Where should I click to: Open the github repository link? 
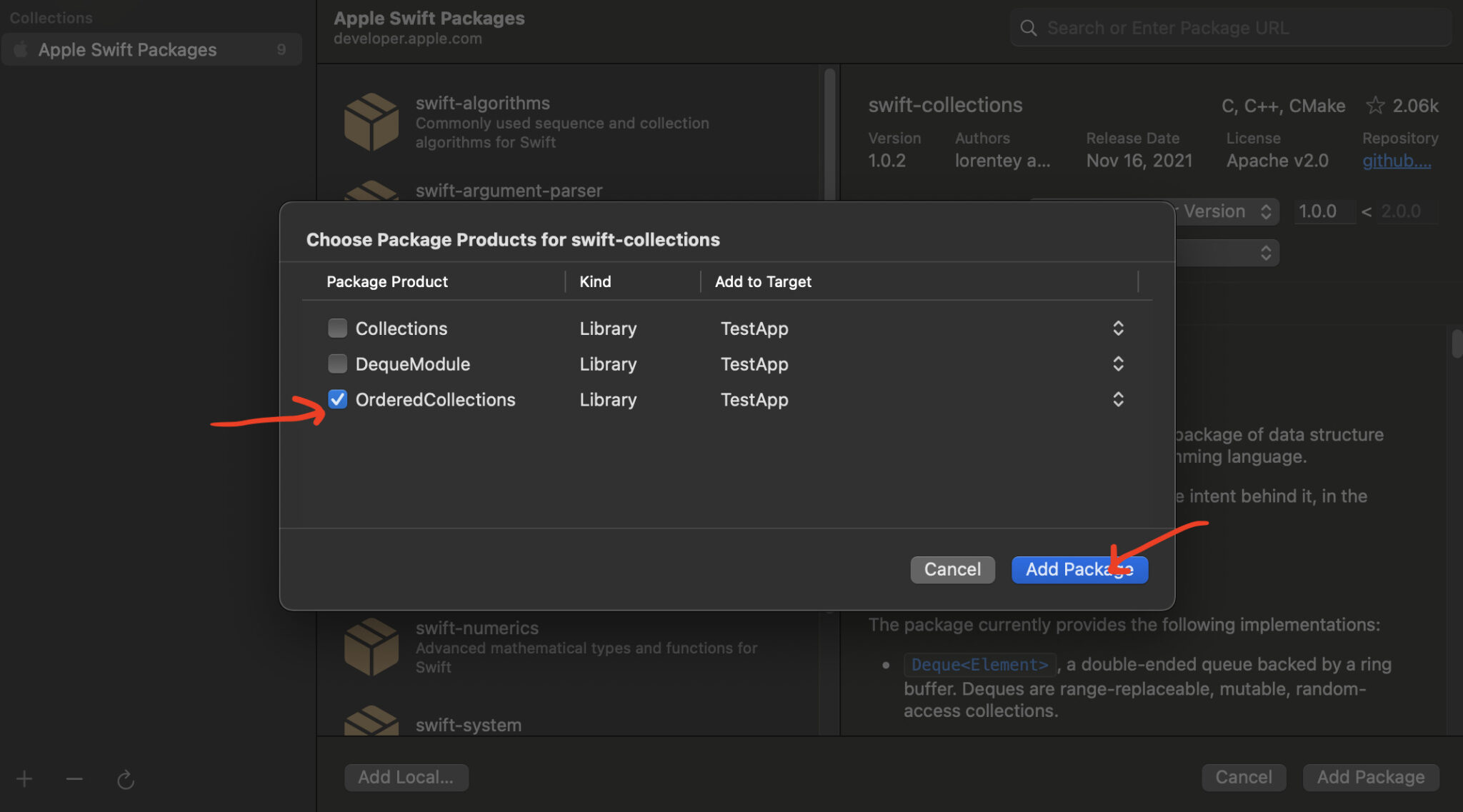(x=1396, y=161)
